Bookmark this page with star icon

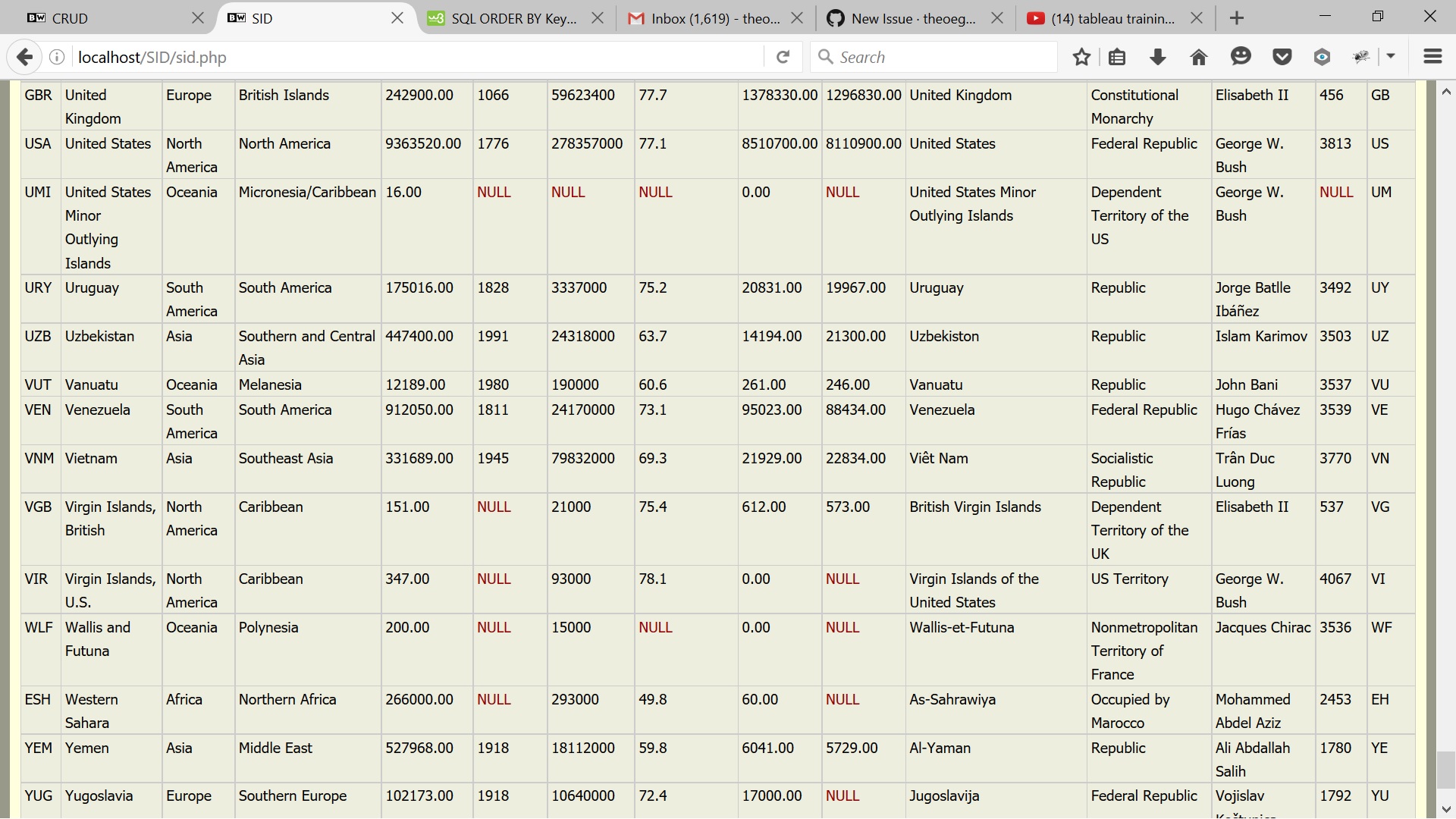click(x=1081, y=57)
